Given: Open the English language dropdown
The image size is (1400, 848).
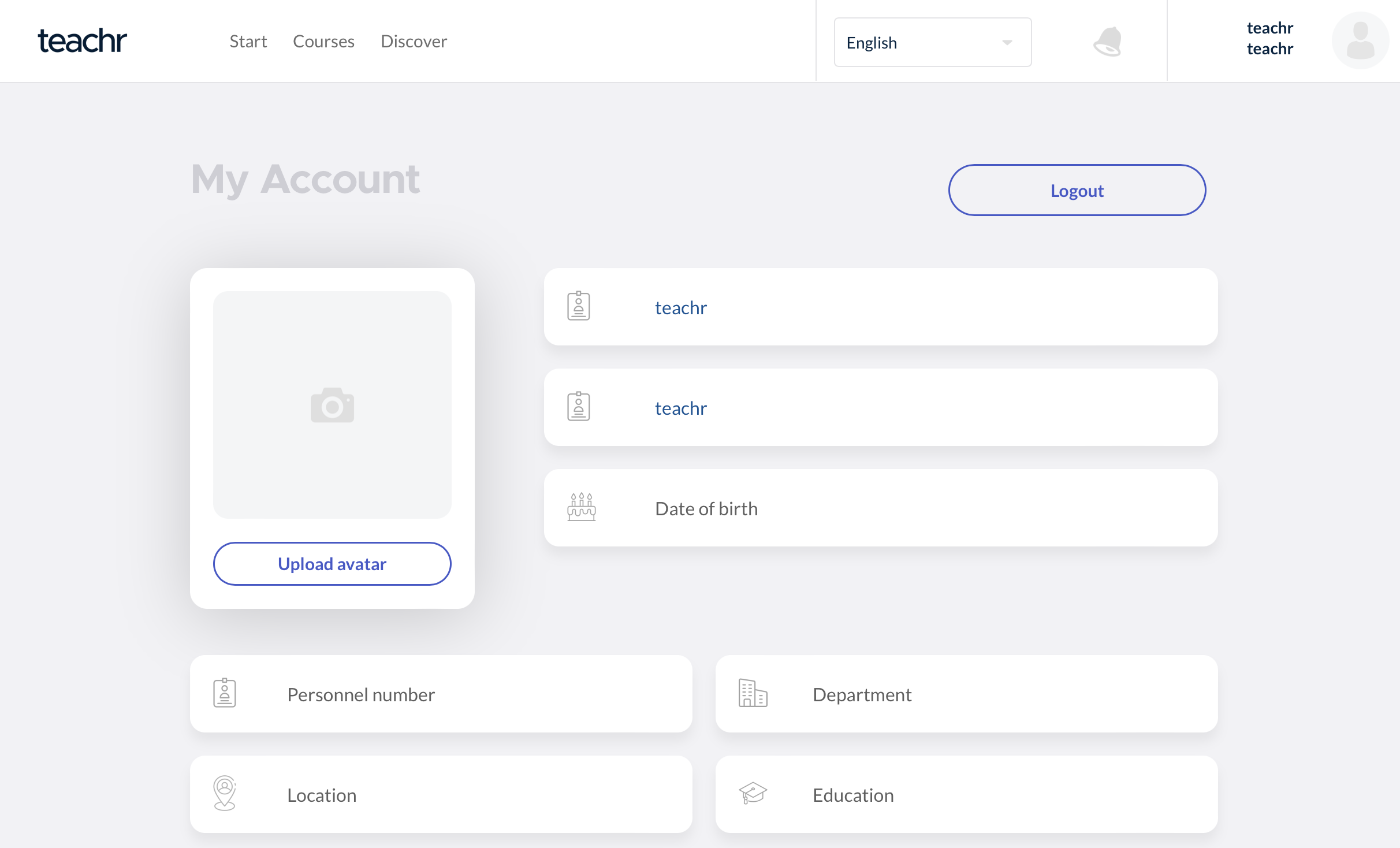Looking at the screenshot, I should [923, 42].
